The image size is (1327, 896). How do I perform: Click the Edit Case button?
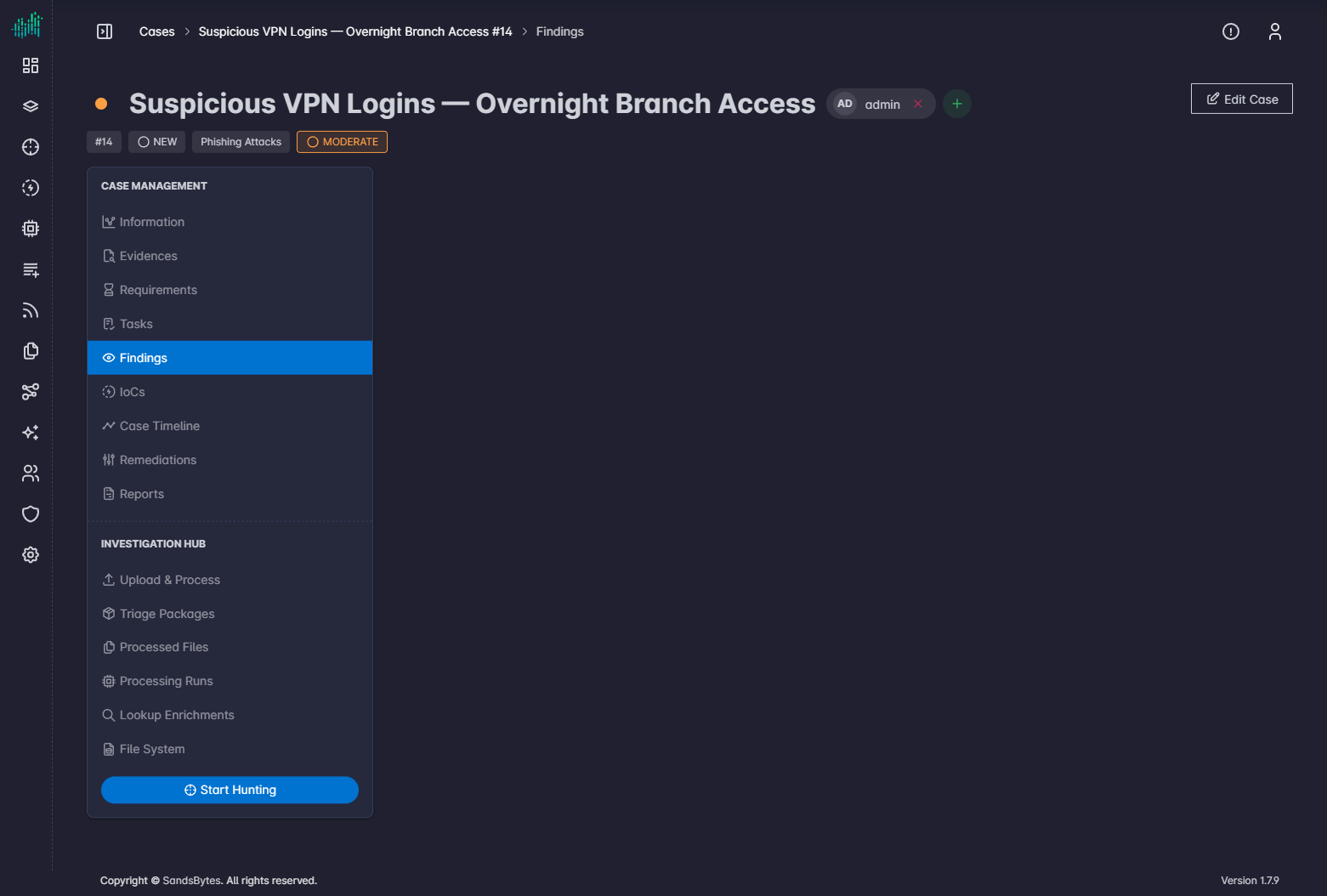[1241, 99]
